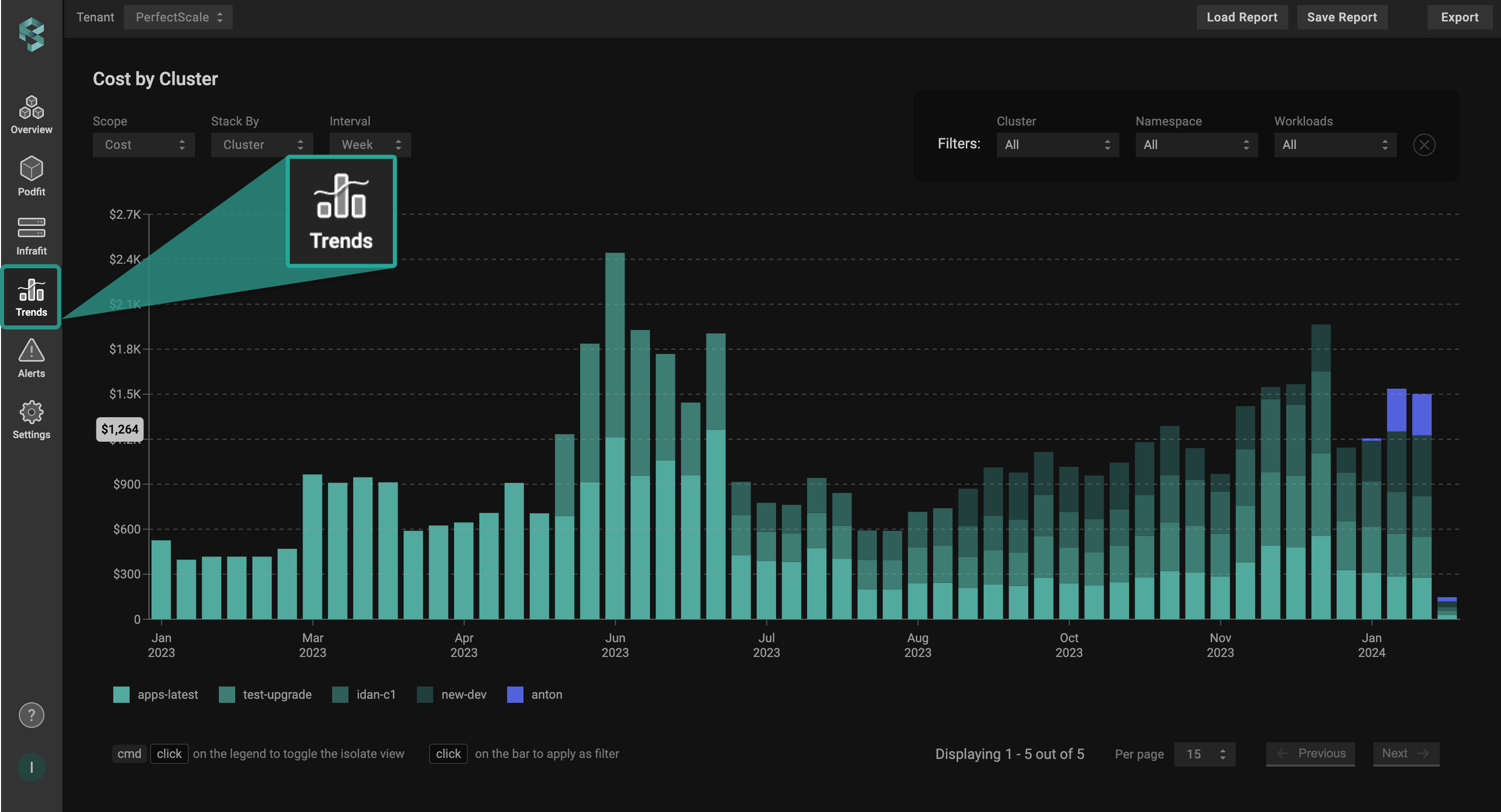
Task: Click the PerfectScale logo icon
Action: 32,34
